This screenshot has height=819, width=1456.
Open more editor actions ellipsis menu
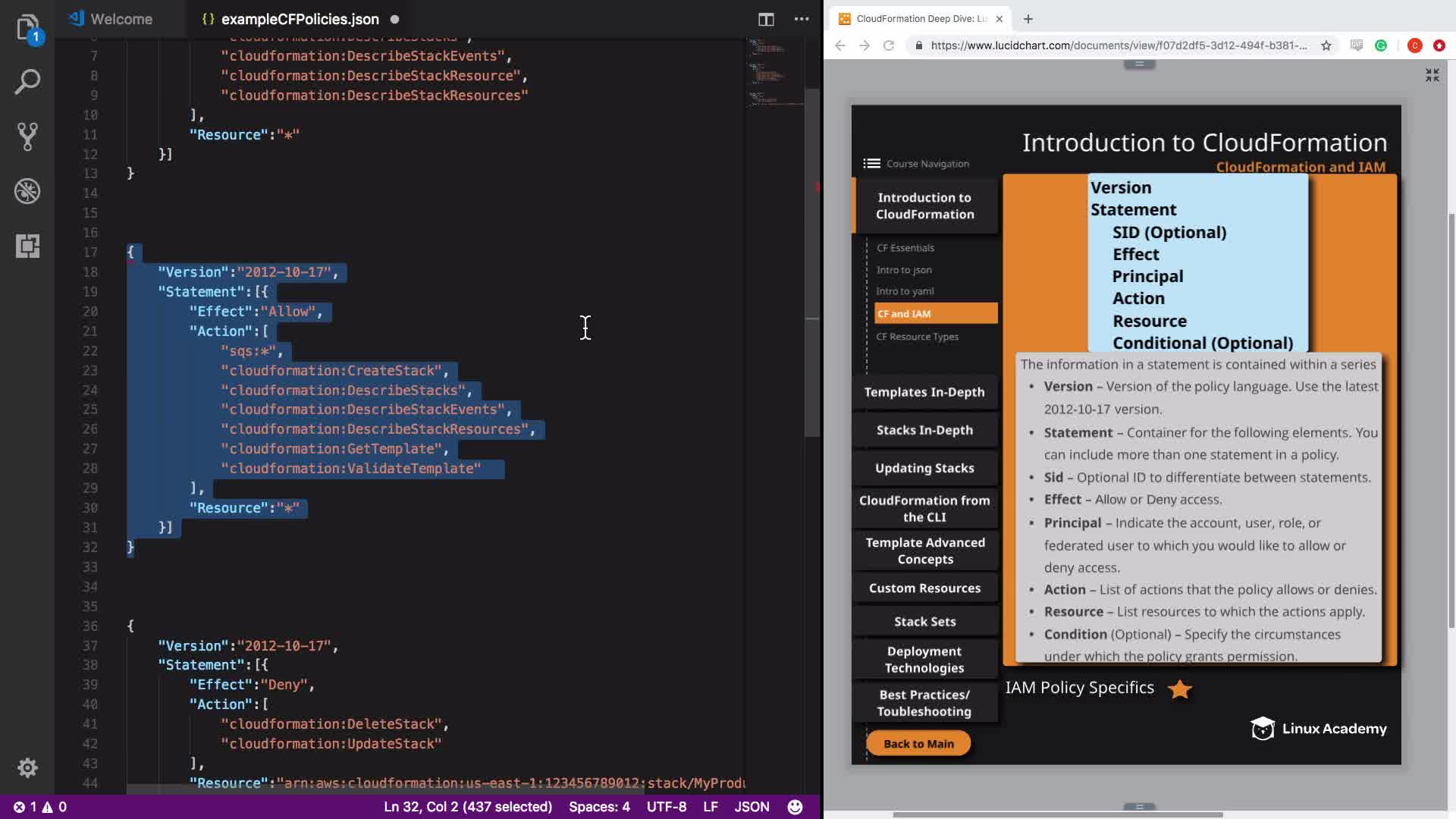point(801,19)
